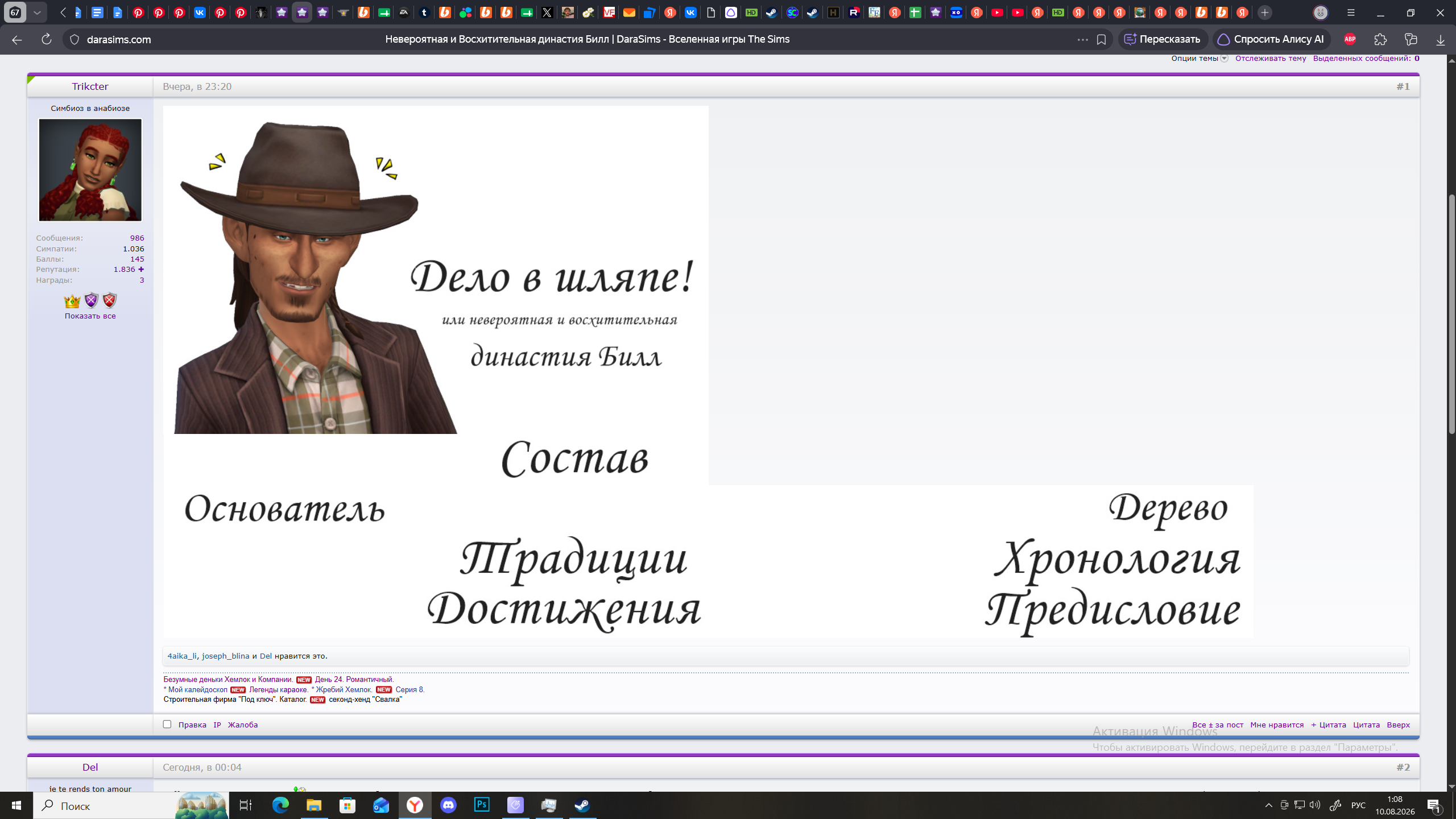Click Показать все under the awards

[x=90, y=316]
